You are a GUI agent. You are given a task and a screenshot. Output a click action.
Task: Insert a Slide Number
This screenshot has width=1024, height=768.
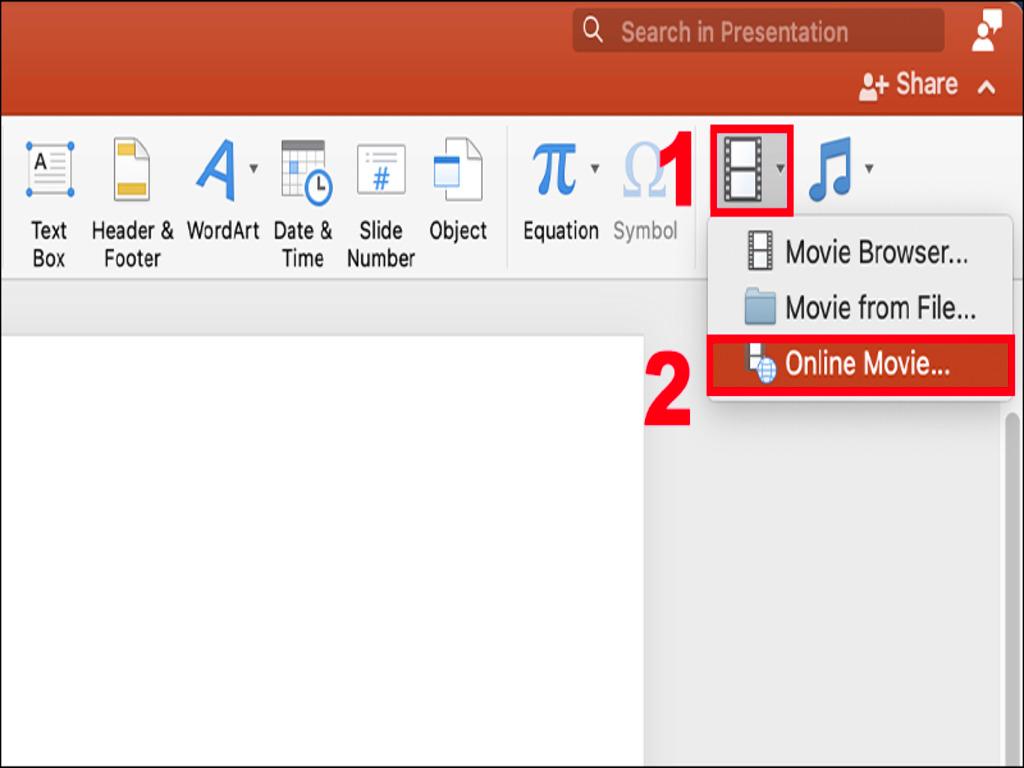380,190
